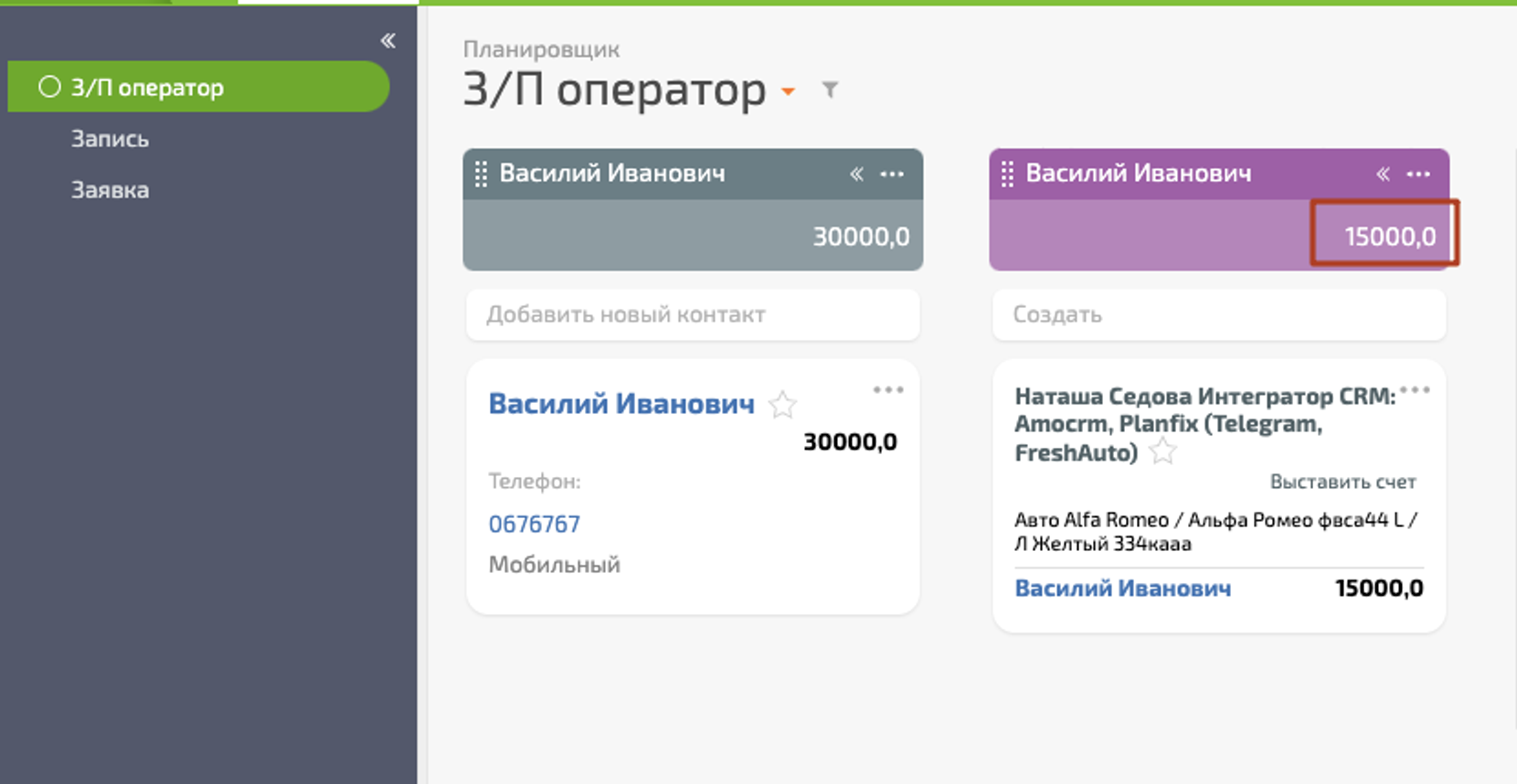Select the З/П оператор radio circle in sidebar

(49, 87)
